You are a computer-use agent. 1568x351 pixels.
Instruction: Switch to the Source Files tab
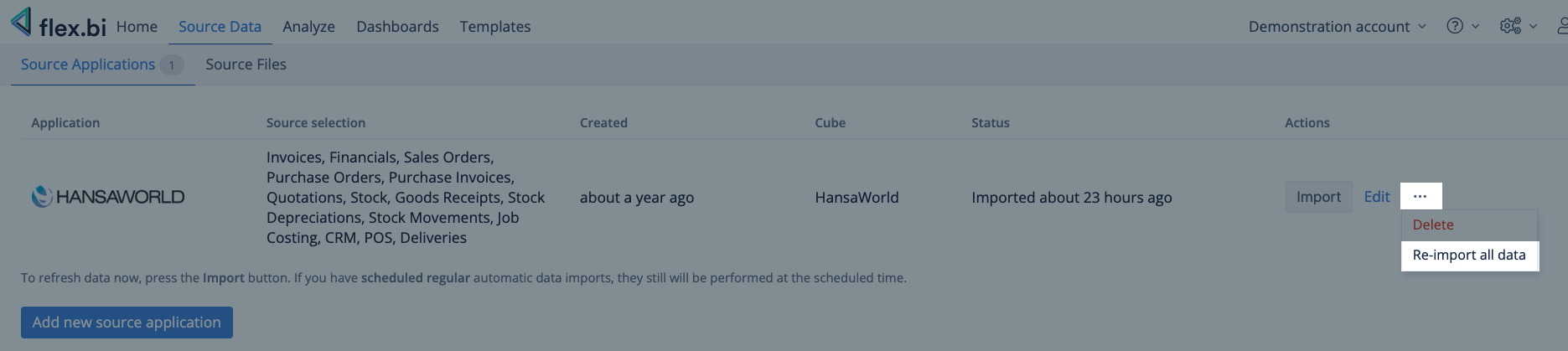point(246,65)
